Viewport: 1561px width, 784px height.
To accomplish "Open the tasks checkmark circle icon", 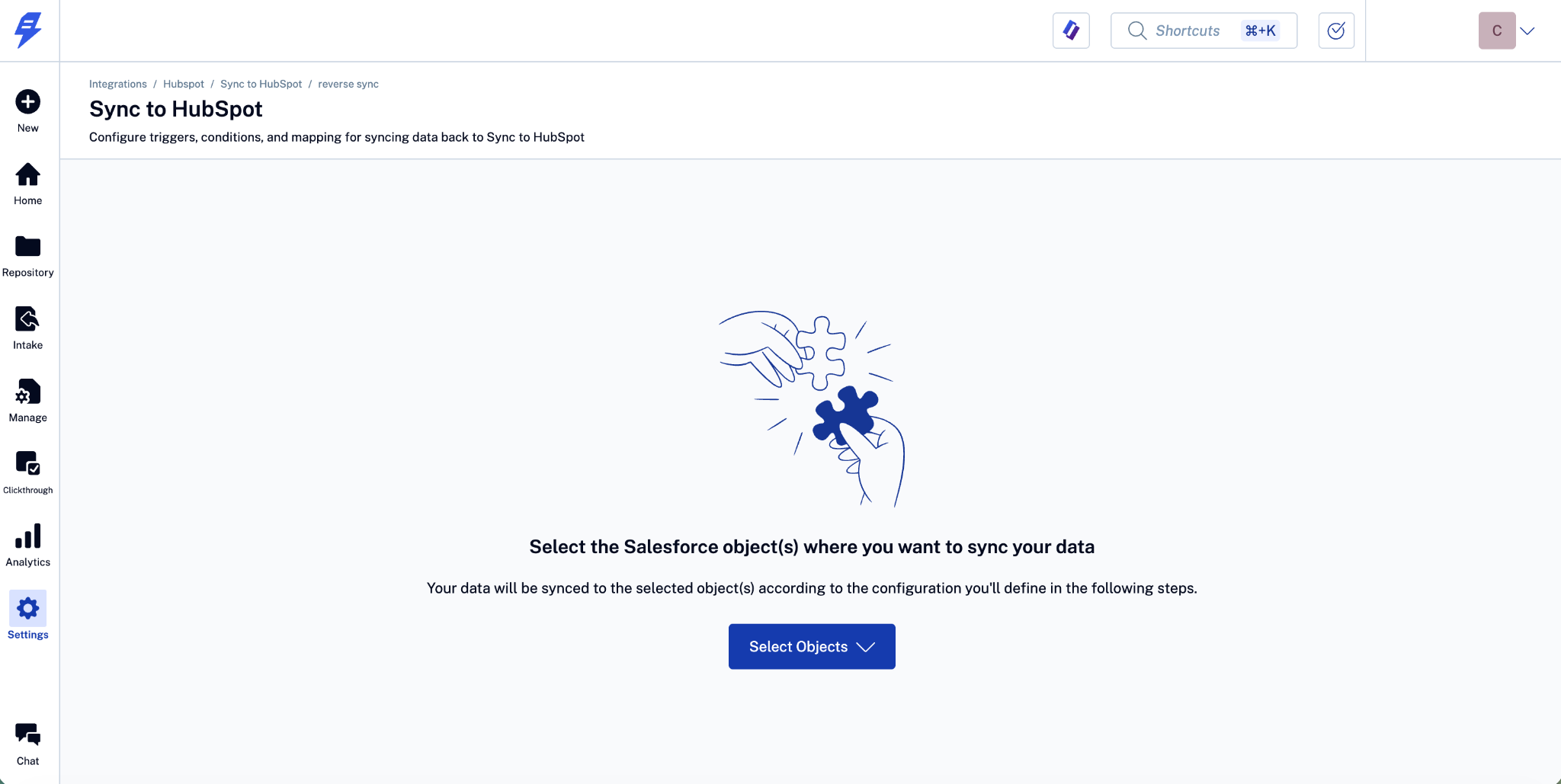I will 1336,30.
